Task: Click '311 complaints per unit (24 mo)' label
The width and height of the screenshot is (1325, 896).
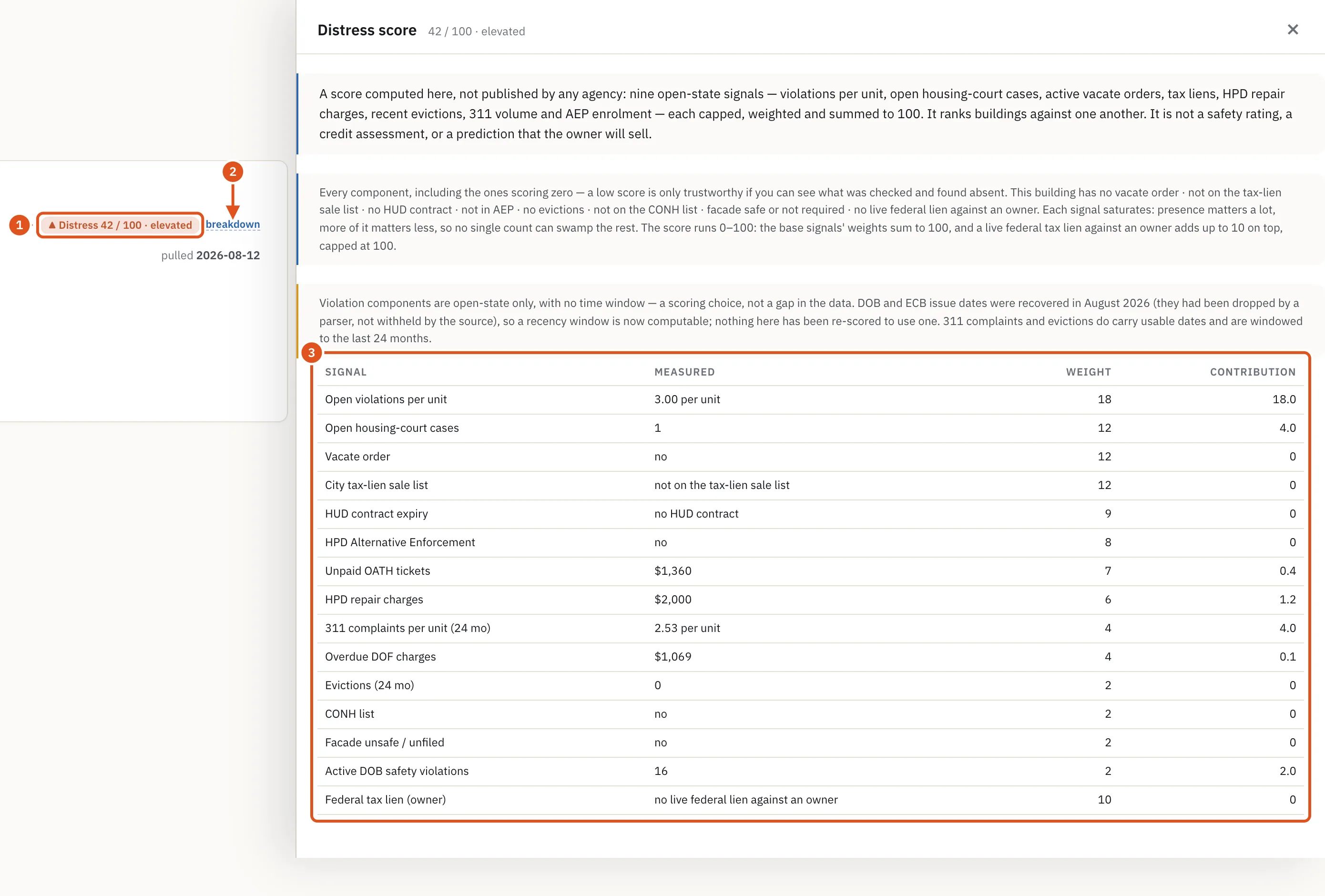Action: point(408,628)
